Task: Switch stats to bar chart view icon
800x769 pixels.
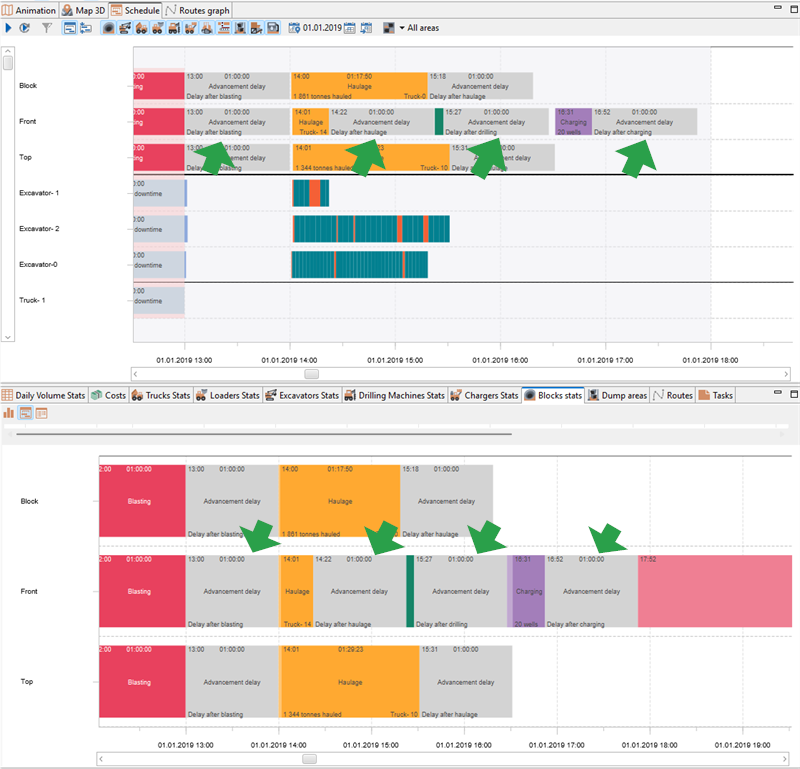Action: coord(9,413)
